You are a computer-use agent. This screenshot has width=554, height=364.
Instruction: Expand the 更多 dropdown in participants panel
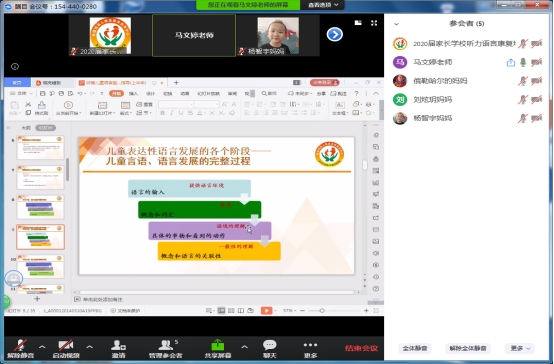[x=520, y=348]
